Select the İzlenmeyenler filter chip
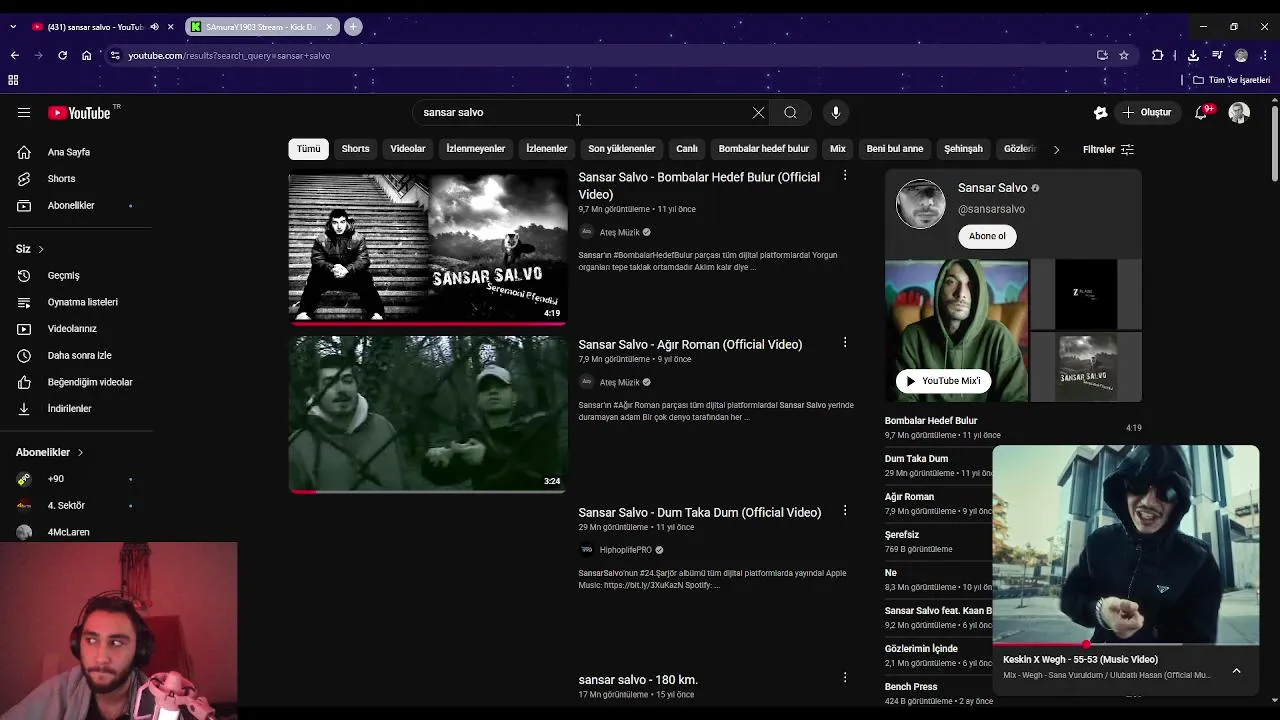This screenshot has width=1280, height=720. 476,149
